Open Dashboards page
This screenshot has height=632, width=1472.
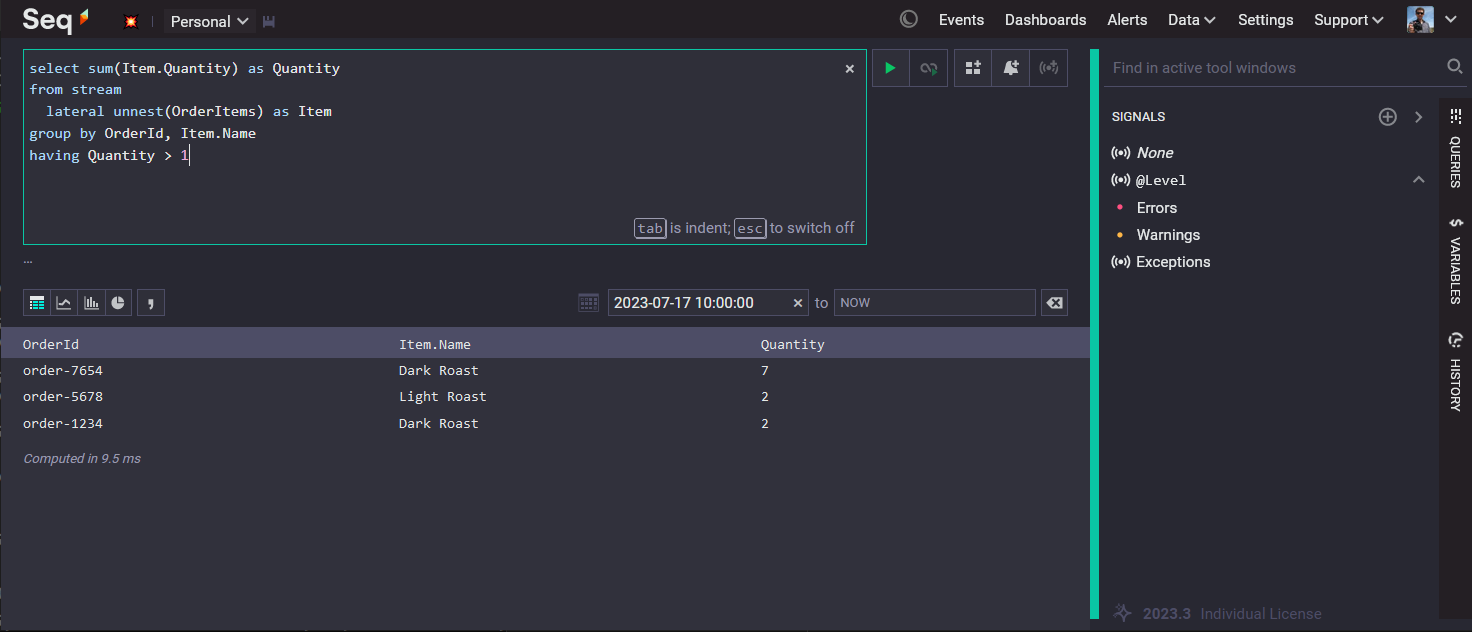pos(1045,20)
